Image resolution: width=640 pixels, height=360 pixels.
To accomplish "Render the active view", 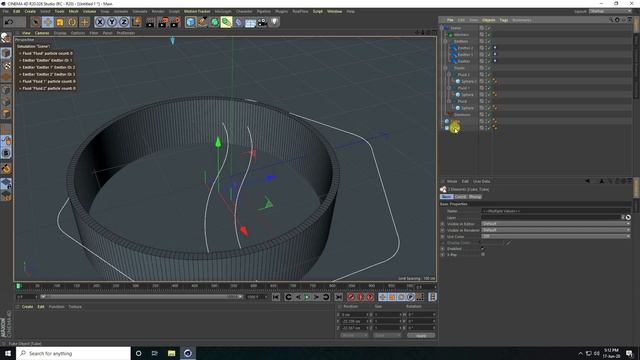I will coord(151,22).
